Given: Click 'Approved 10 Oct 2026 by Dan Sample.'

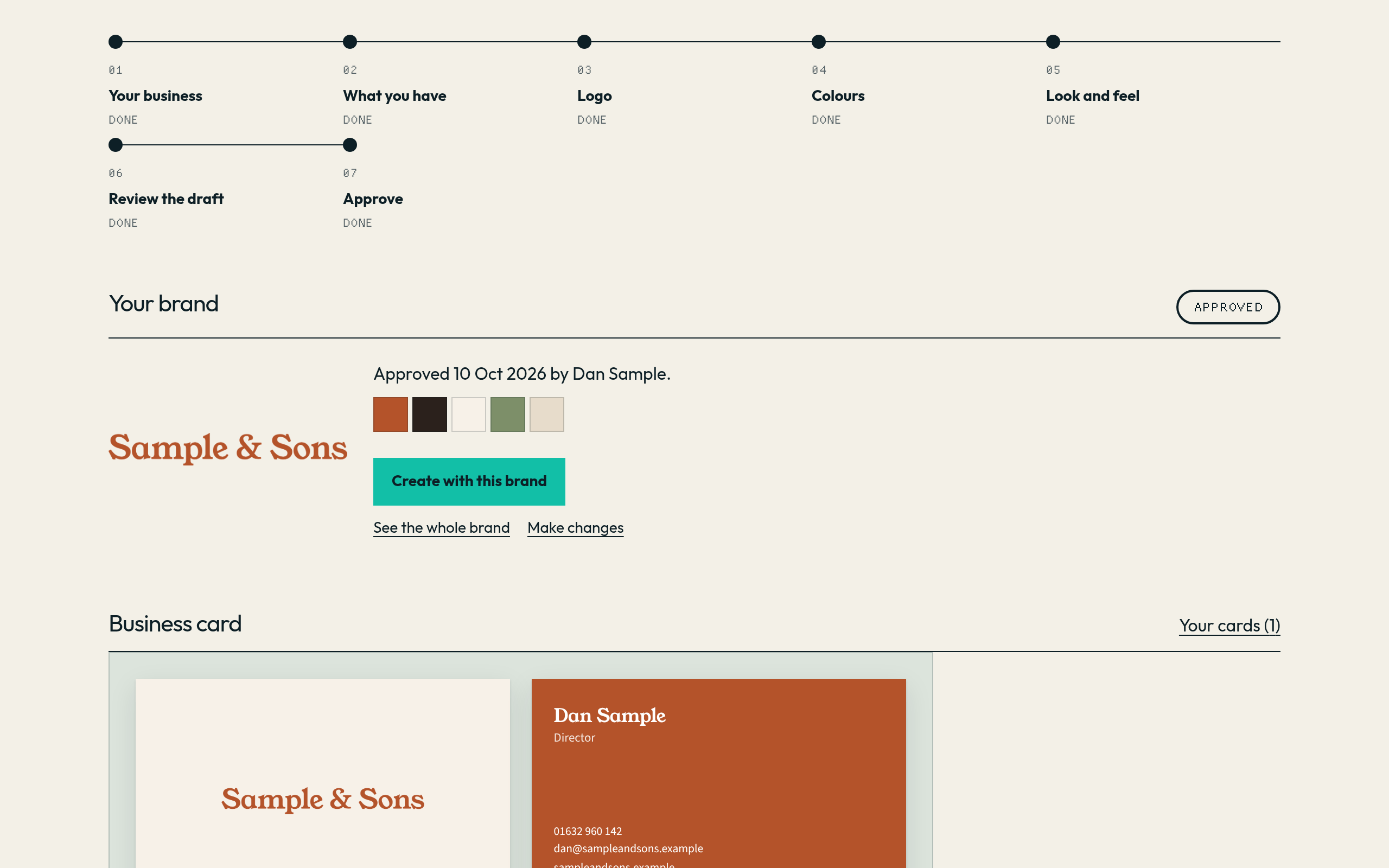Looking at the screenshot, I should click(x=522, y=374).
